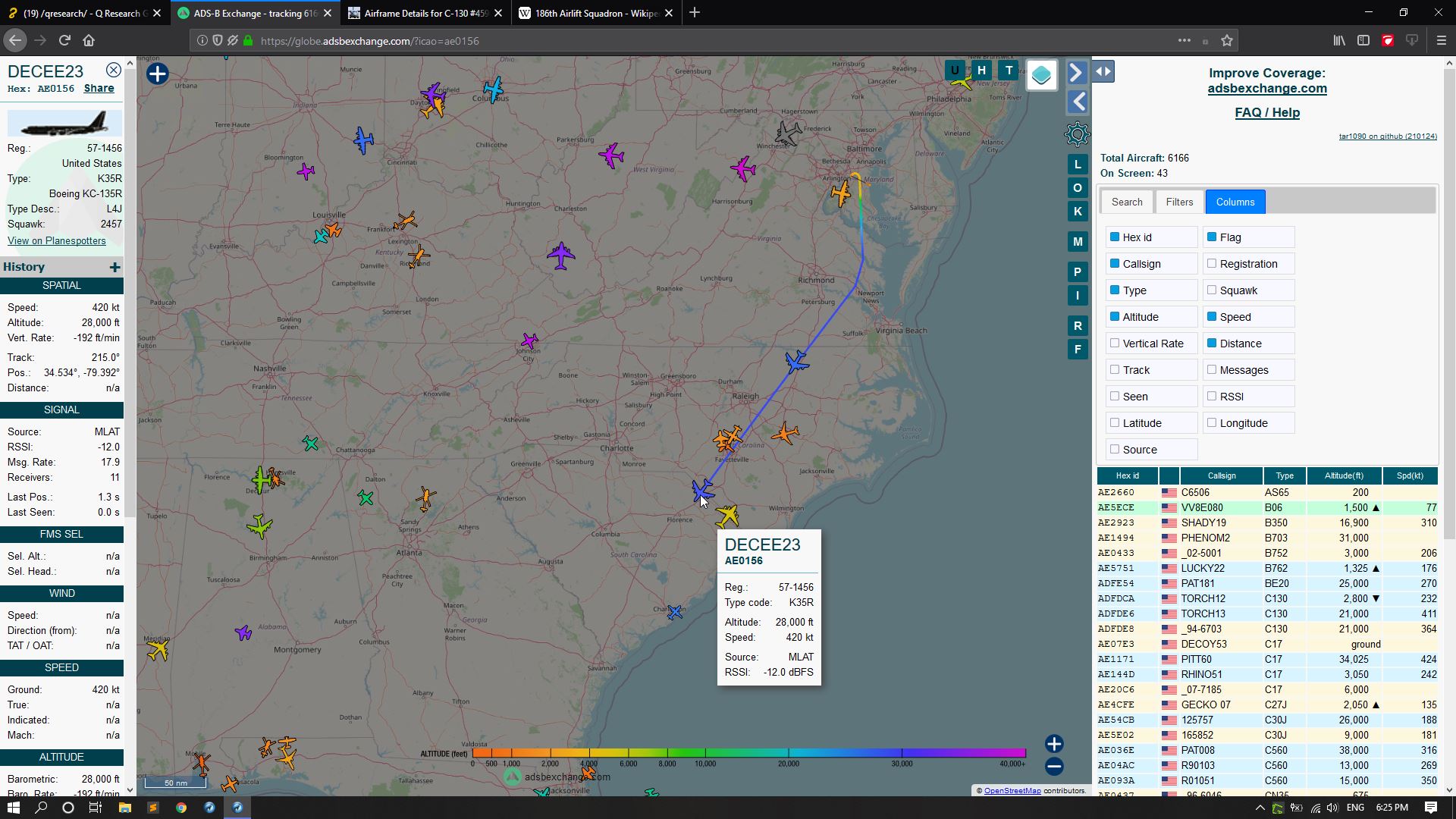Enable the RSSI column checkbox
1456x819 pixels.
click(x=1212, y=396)
